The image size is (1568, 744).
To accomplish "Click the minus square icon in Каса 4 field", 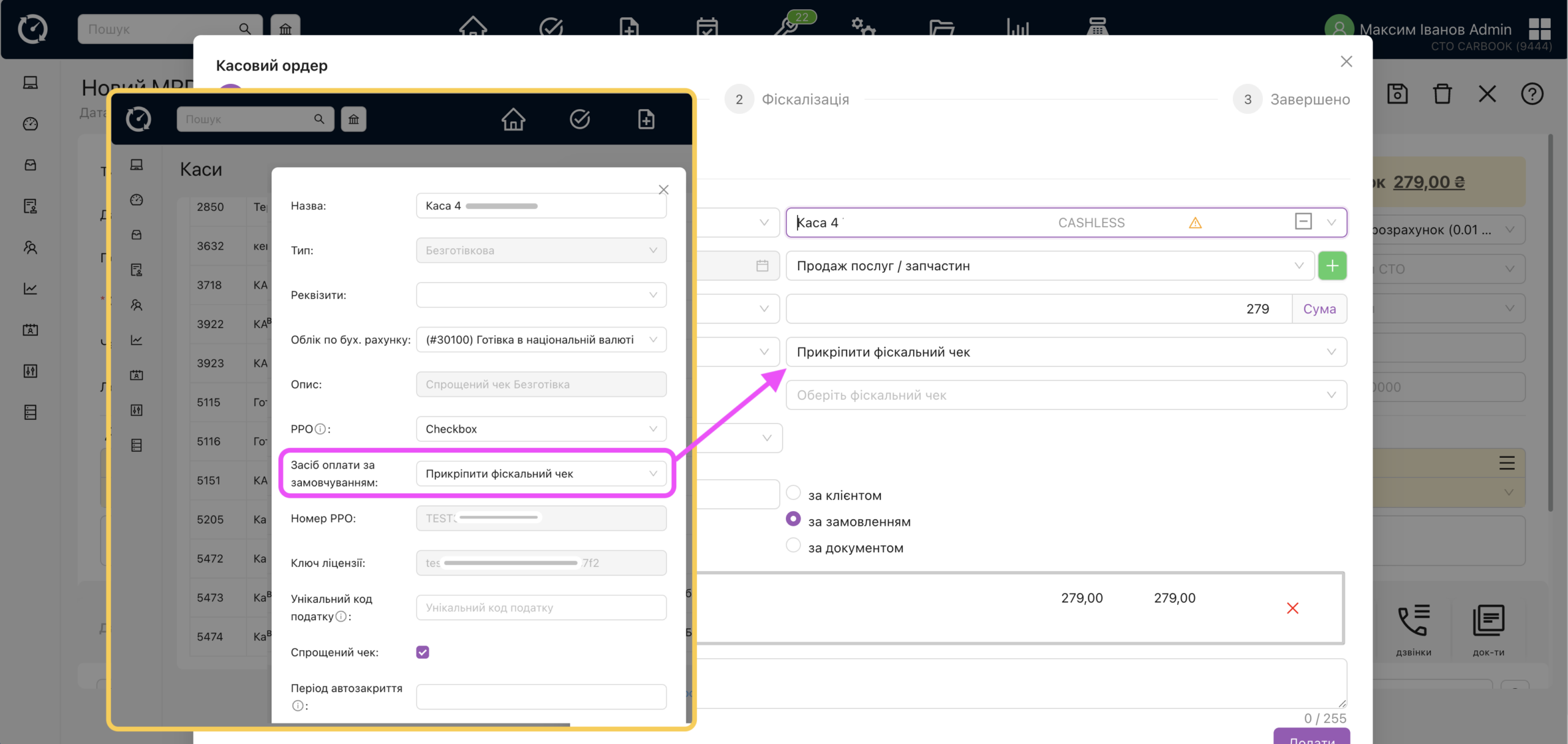I will [1303, 222].
